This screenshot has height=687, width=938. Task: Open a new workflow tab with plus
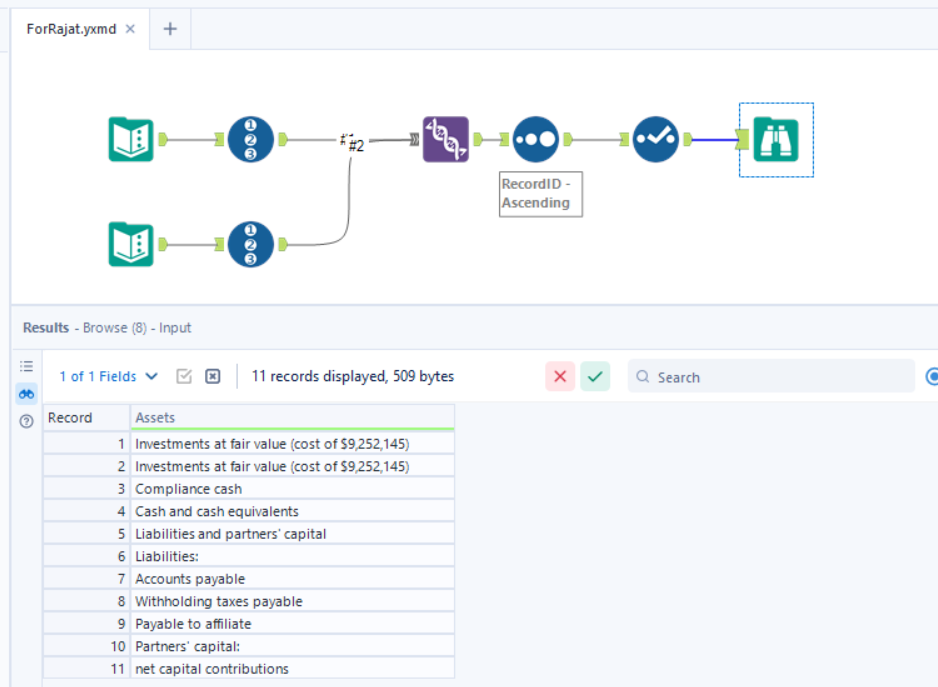pos(170,29)
